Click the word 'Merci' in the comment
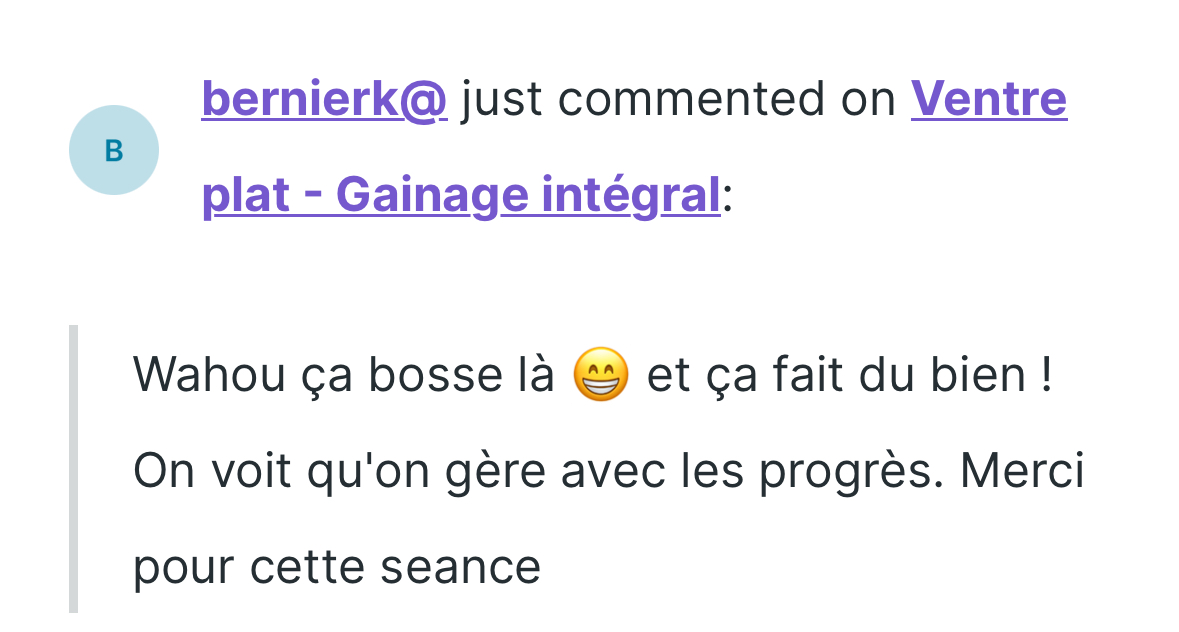This screenshot has width=1179, height=632. (1022, 472)
